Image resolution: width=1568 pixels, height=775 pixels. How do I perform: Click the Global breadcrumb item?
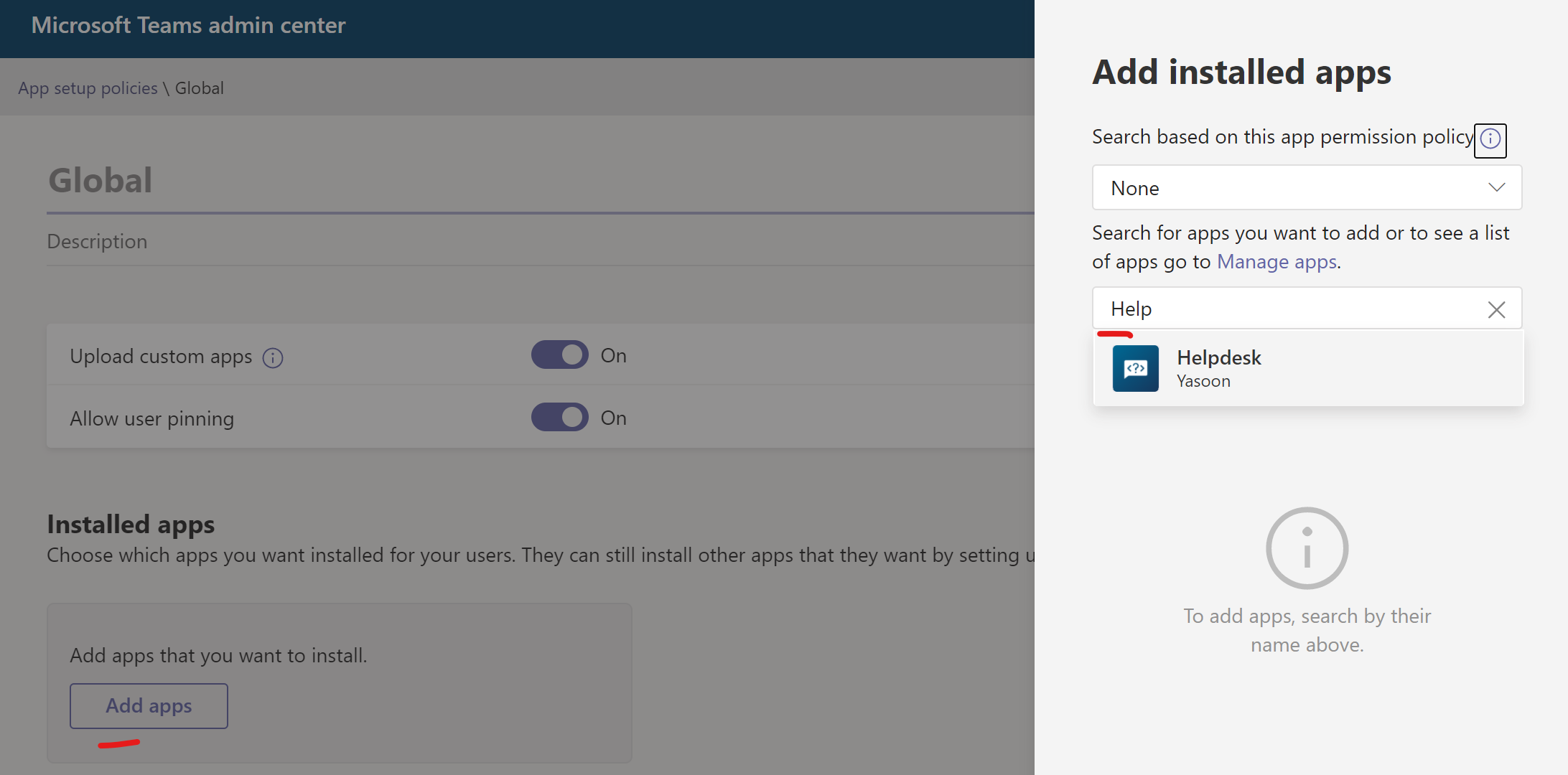[200, 88]
